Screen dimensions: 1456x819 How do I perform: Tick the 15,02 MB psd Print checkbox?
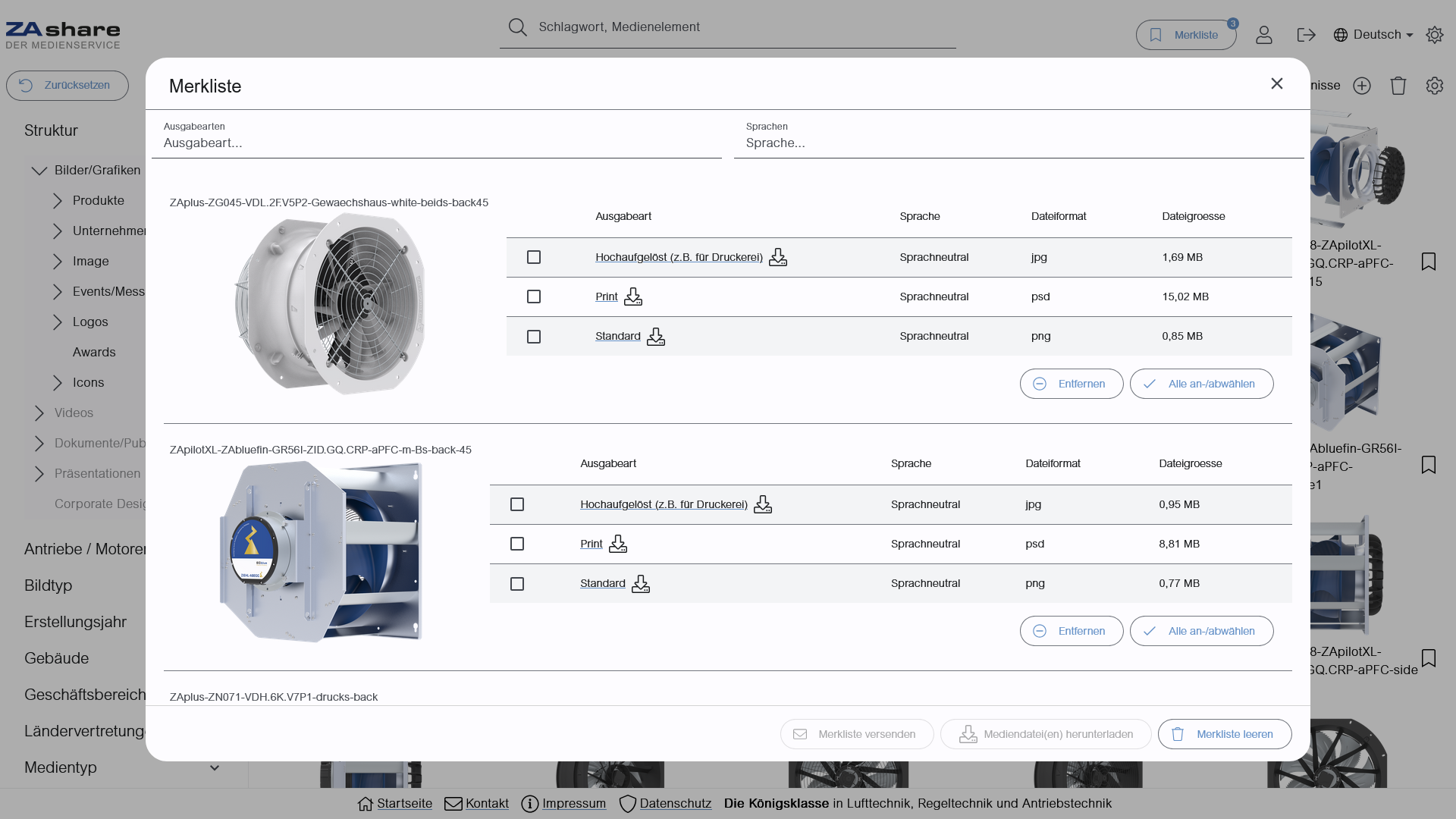point(534,297)
